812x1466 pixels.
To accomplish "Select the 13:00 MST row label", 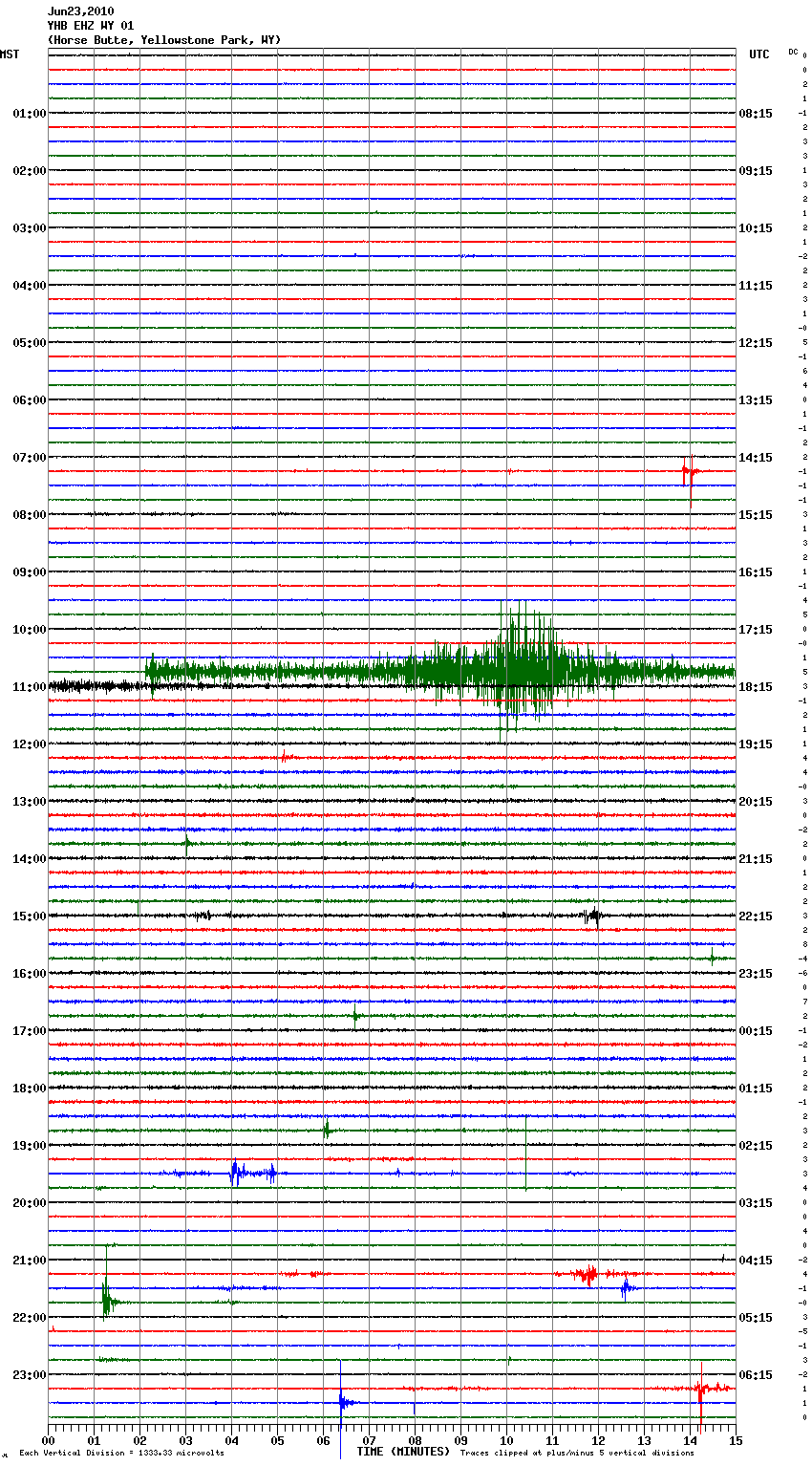I will click(29, 802).
